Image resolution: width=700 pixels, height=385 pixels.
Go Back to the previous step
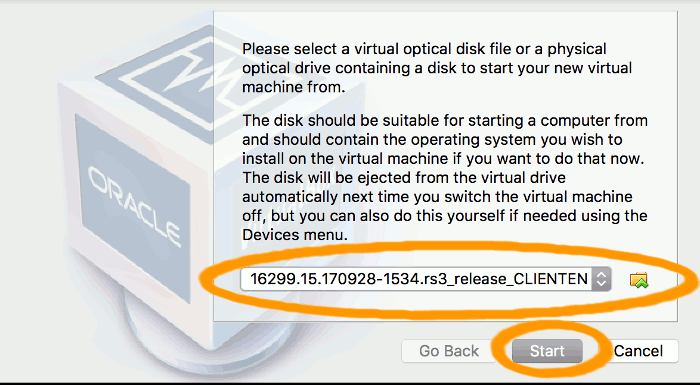pyautogui.click(x=449, y=351)
